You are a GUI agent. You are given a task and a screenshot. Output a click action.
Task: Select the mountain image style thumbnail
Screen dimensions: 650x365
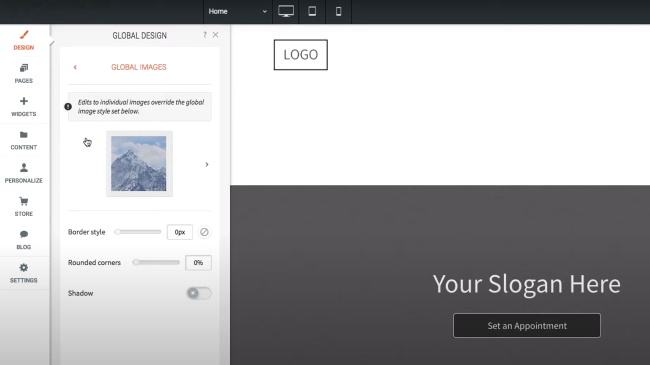coord(139,164)
